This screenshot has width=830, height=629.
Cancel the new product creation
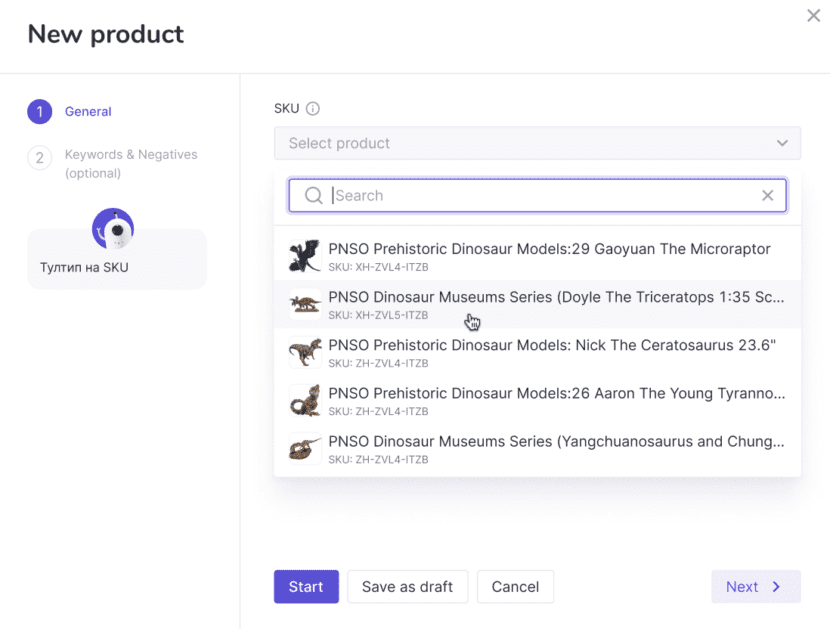pos(515,587)
